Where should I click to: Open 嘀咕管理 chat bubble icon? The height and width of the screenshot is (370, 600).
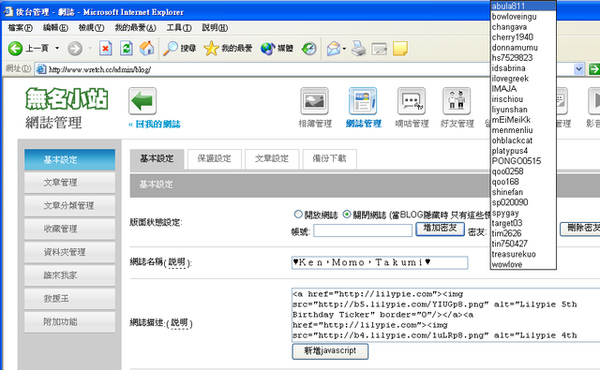[x=411, y=101]
